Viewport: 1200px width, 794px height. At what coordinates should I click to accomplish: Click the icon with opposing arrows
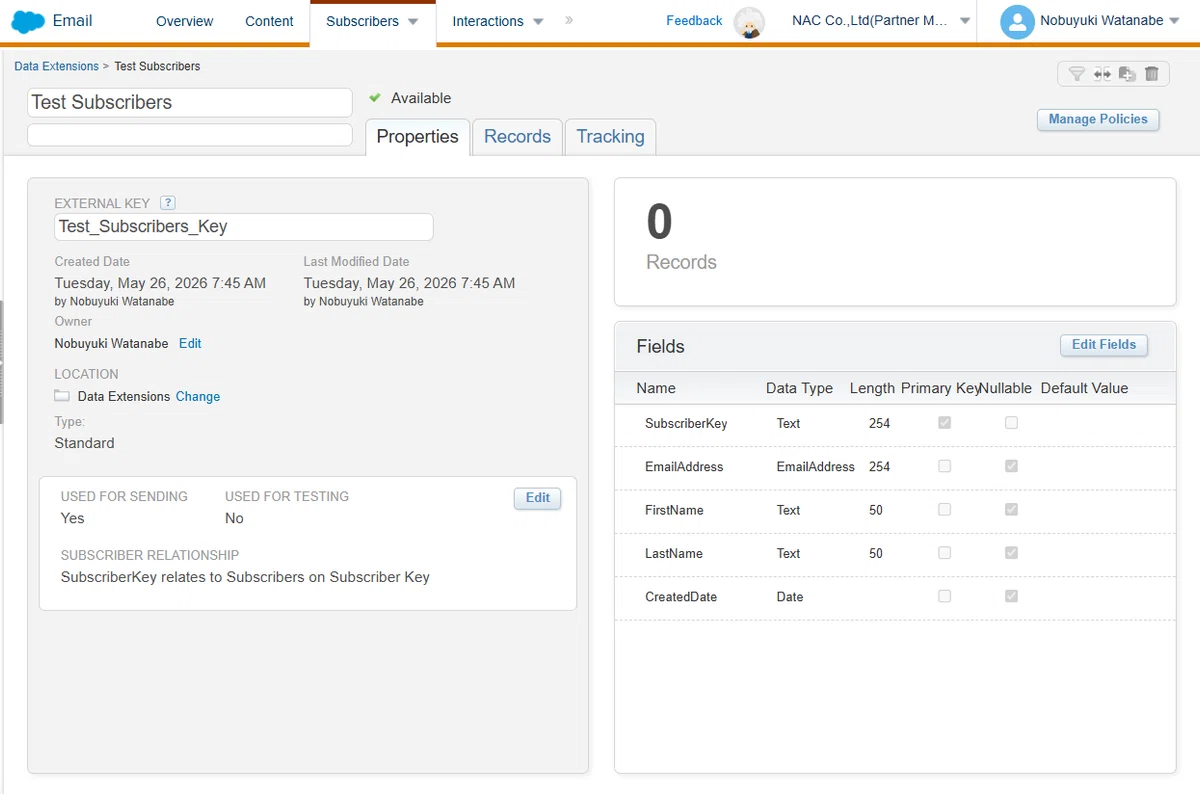click(1102, 74)
